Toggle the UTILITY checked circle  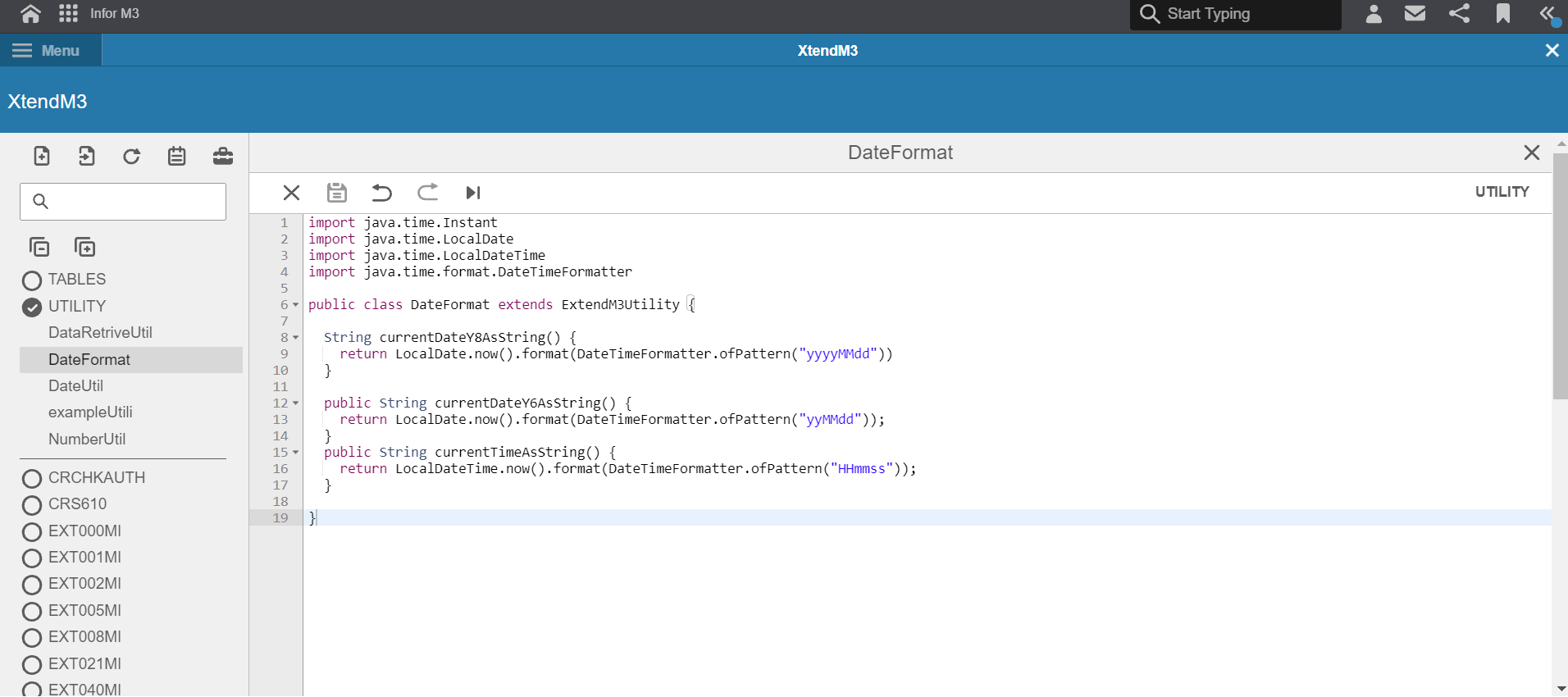[x=32, y=307]
